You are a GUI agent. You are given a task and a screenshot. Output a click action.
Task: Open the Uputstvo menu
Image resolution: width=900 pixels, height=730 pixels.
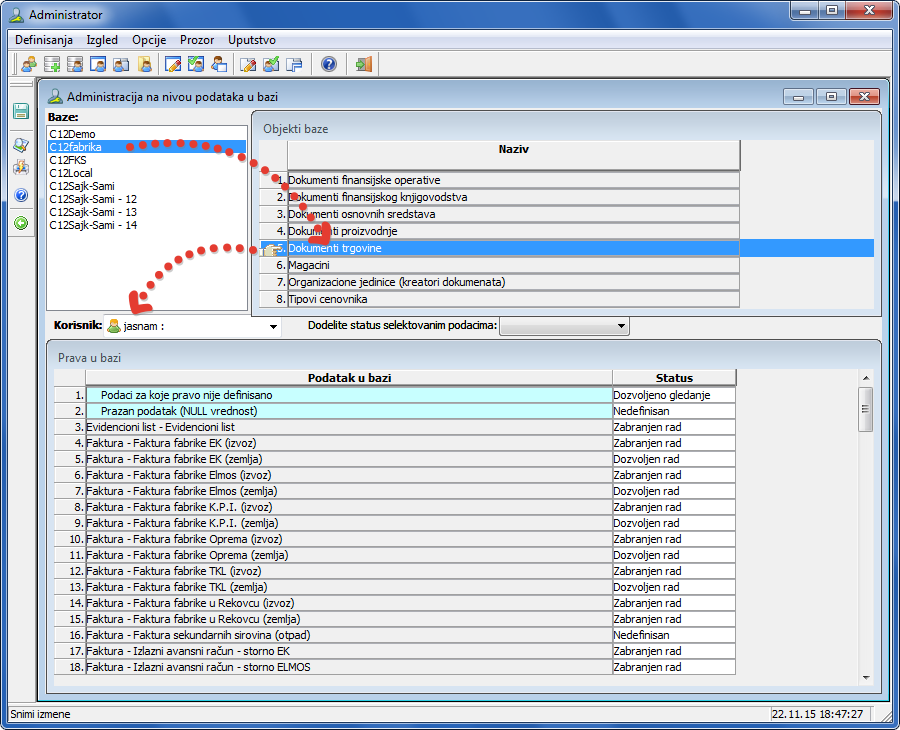pos(252,40)
